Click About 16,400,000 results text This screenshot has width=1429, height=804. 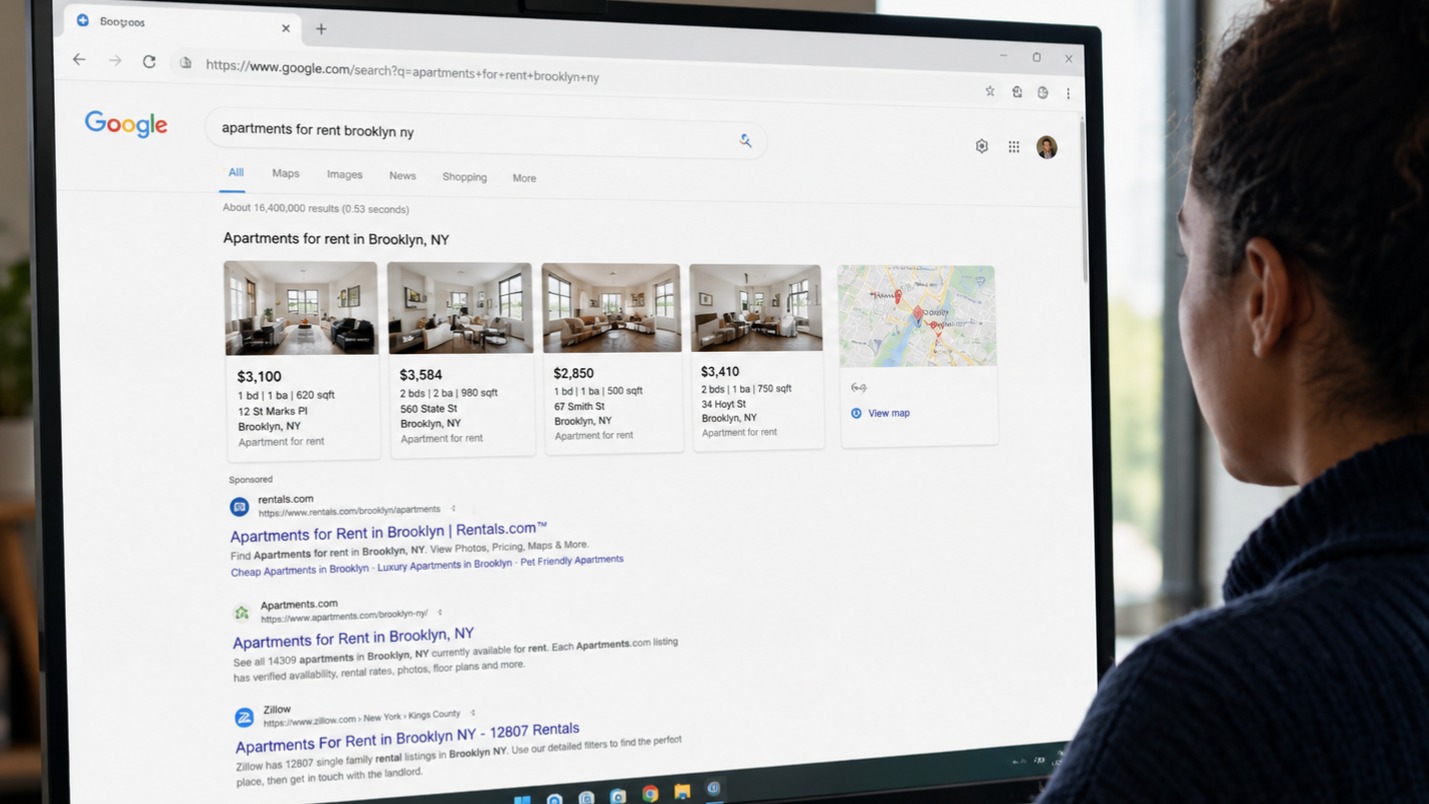click(x=316, y=209)
